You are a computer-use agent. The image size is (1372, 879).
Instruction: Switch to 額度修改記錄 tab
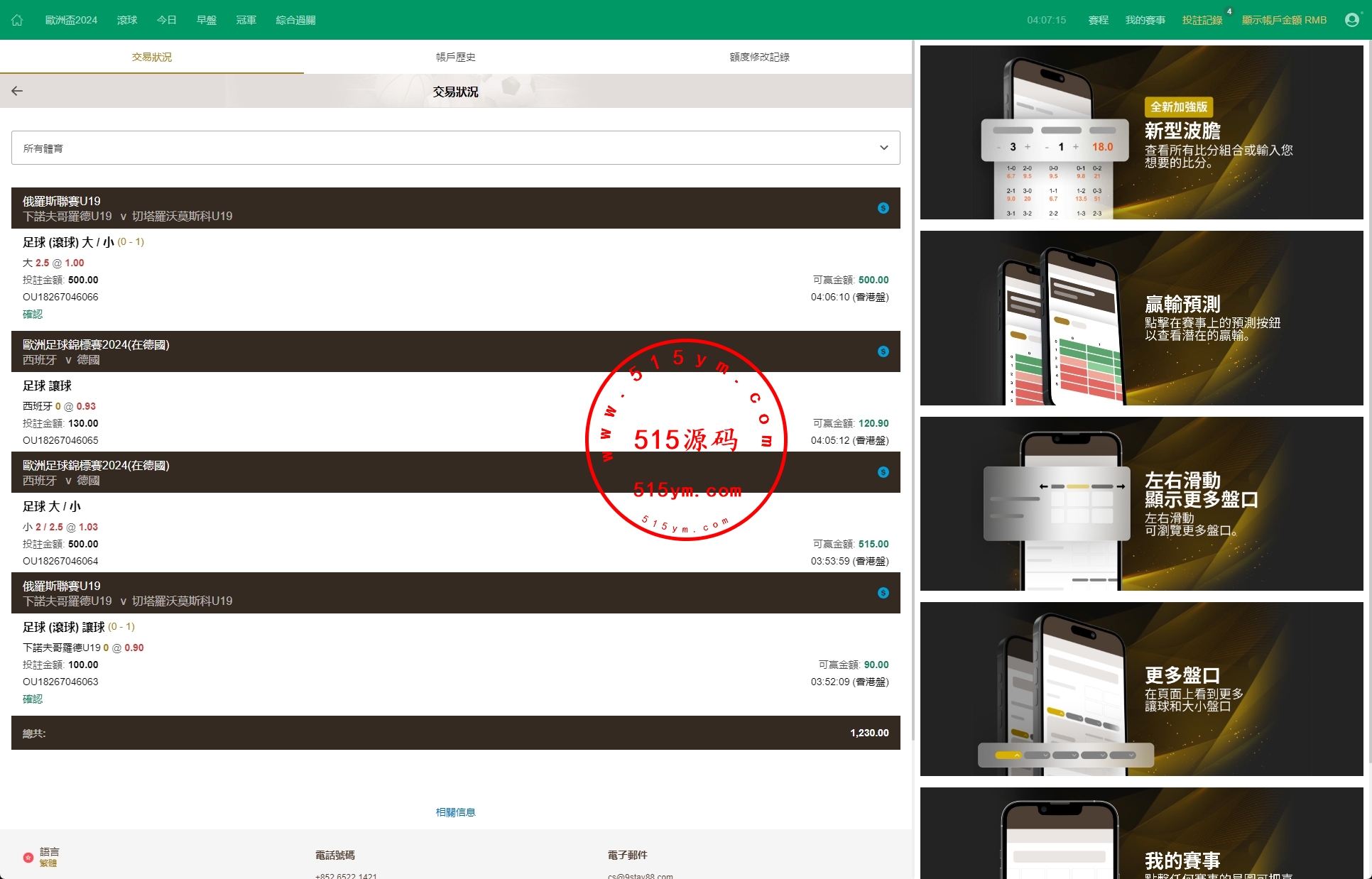click(x=759, y=57)
